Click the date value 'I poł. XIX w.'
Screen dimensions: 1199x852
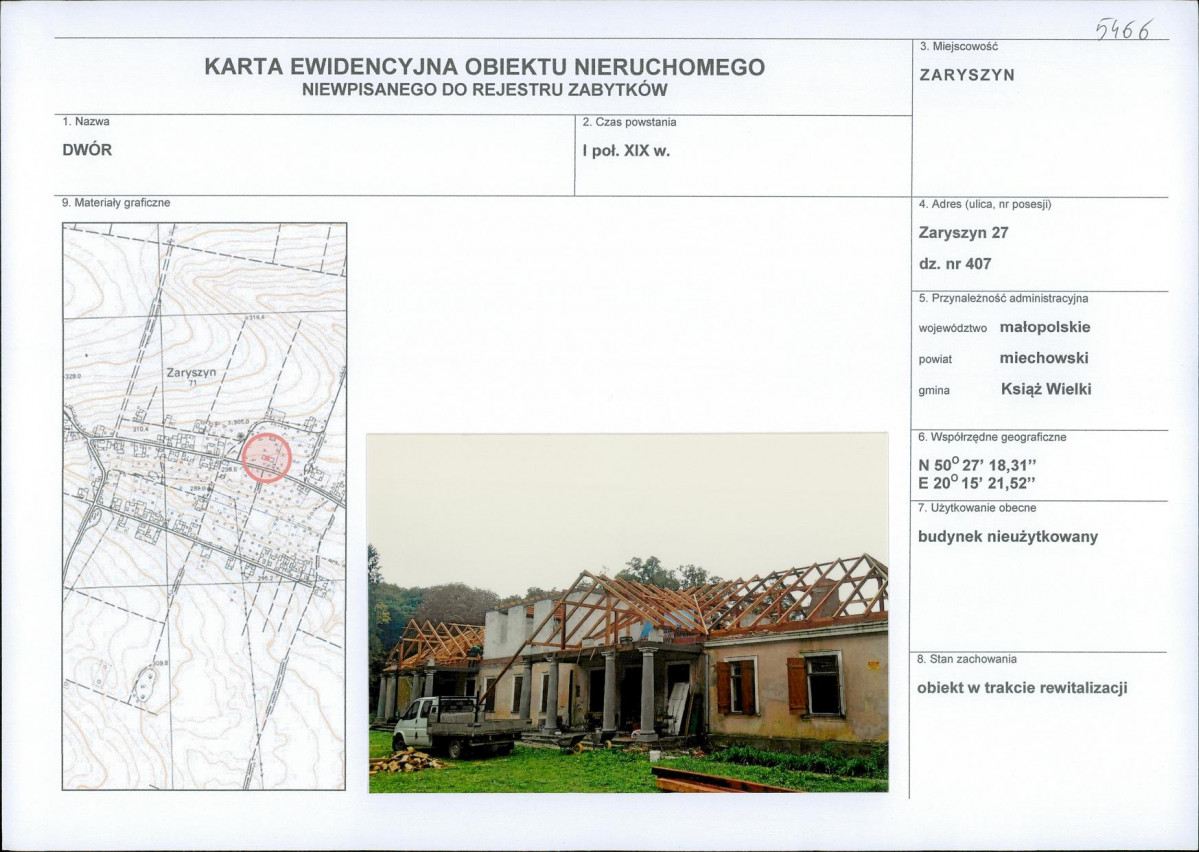coord(626,151)
